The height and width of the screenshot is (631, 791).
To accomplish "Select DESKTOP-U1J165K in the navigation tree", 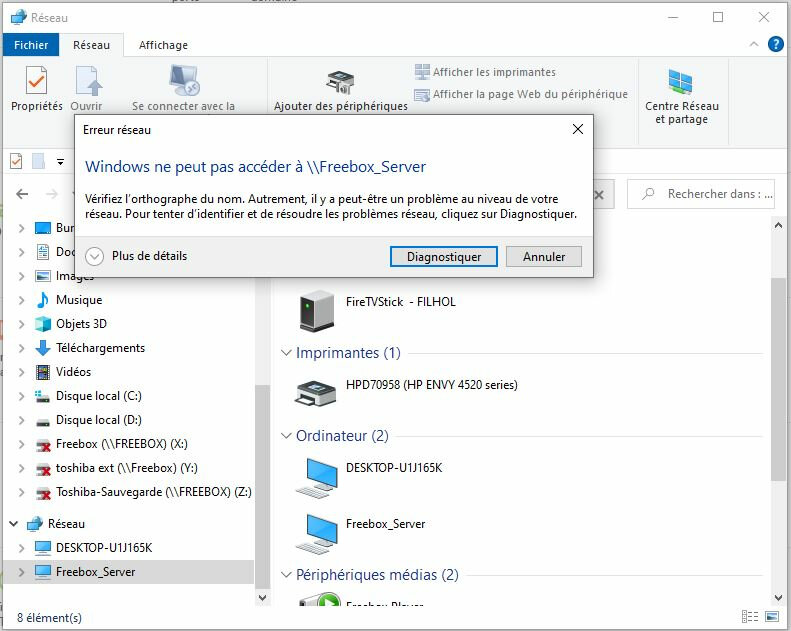I will tap(104, 548).
